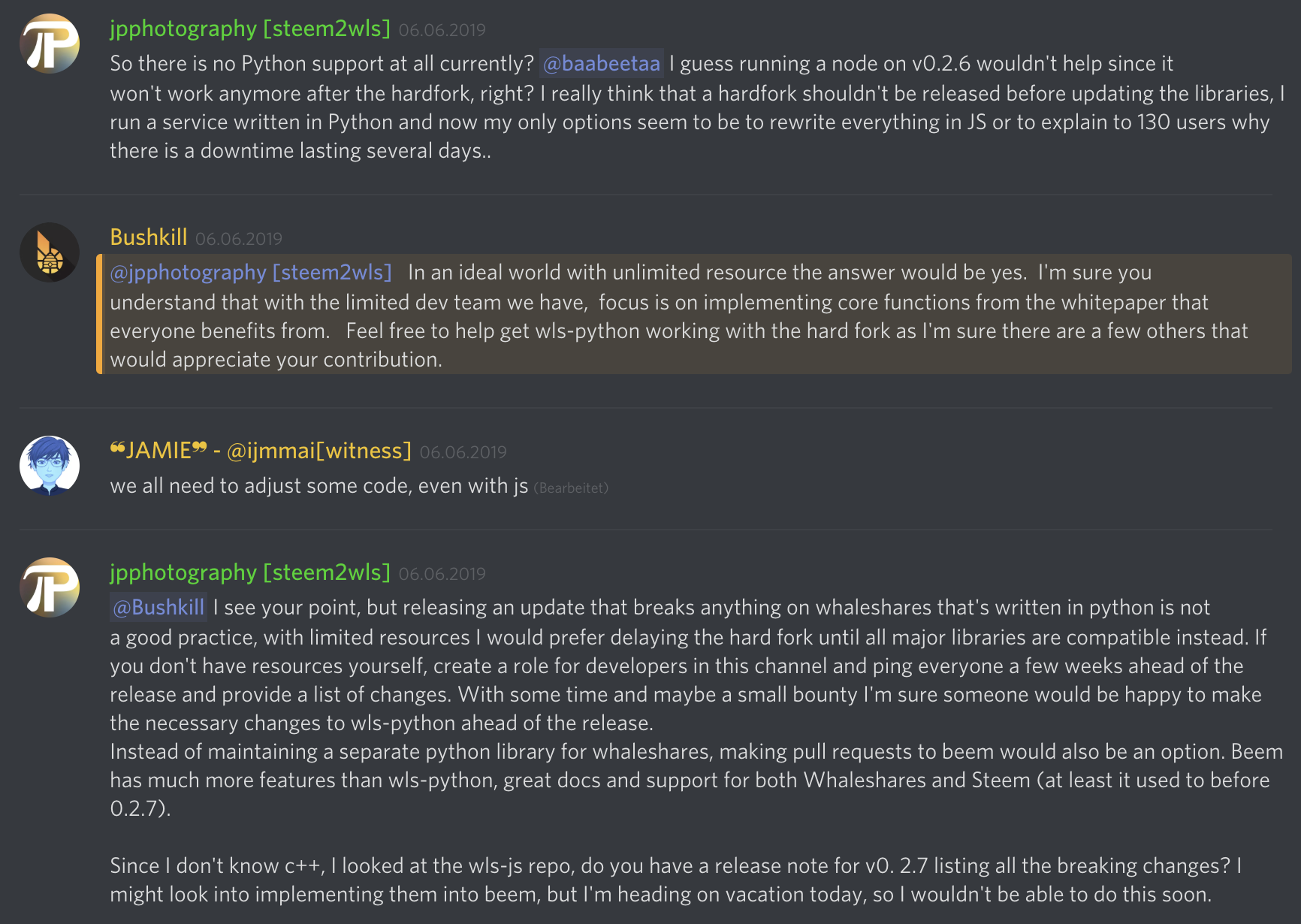Screen dimensions: 1301x924
Task: Click the @jpphotography [steem2wls] mention in Bushkill's message
Action: point(251,273)
